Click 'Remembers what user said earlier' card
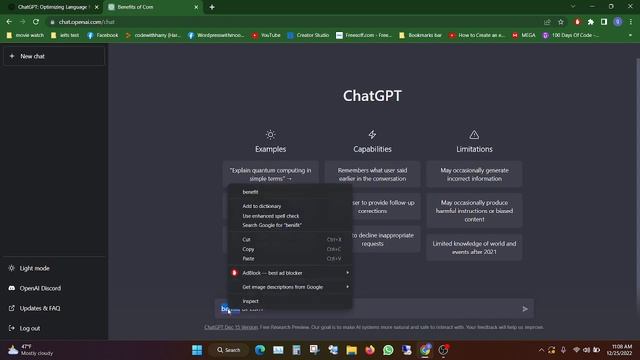This screenshot has width=640, height=360. click(372, 174)
